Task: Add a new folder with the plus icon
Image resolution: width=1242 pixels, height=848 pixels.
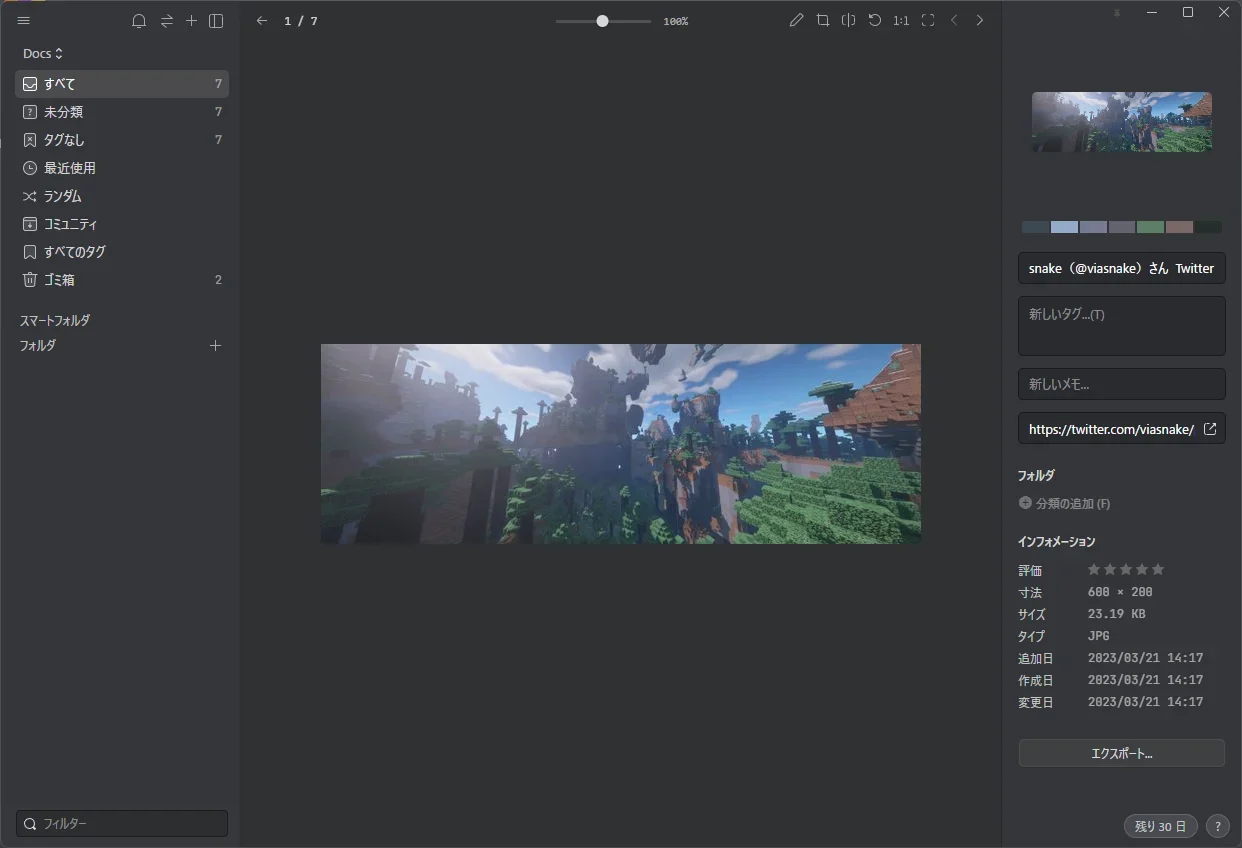Action: 215,346
